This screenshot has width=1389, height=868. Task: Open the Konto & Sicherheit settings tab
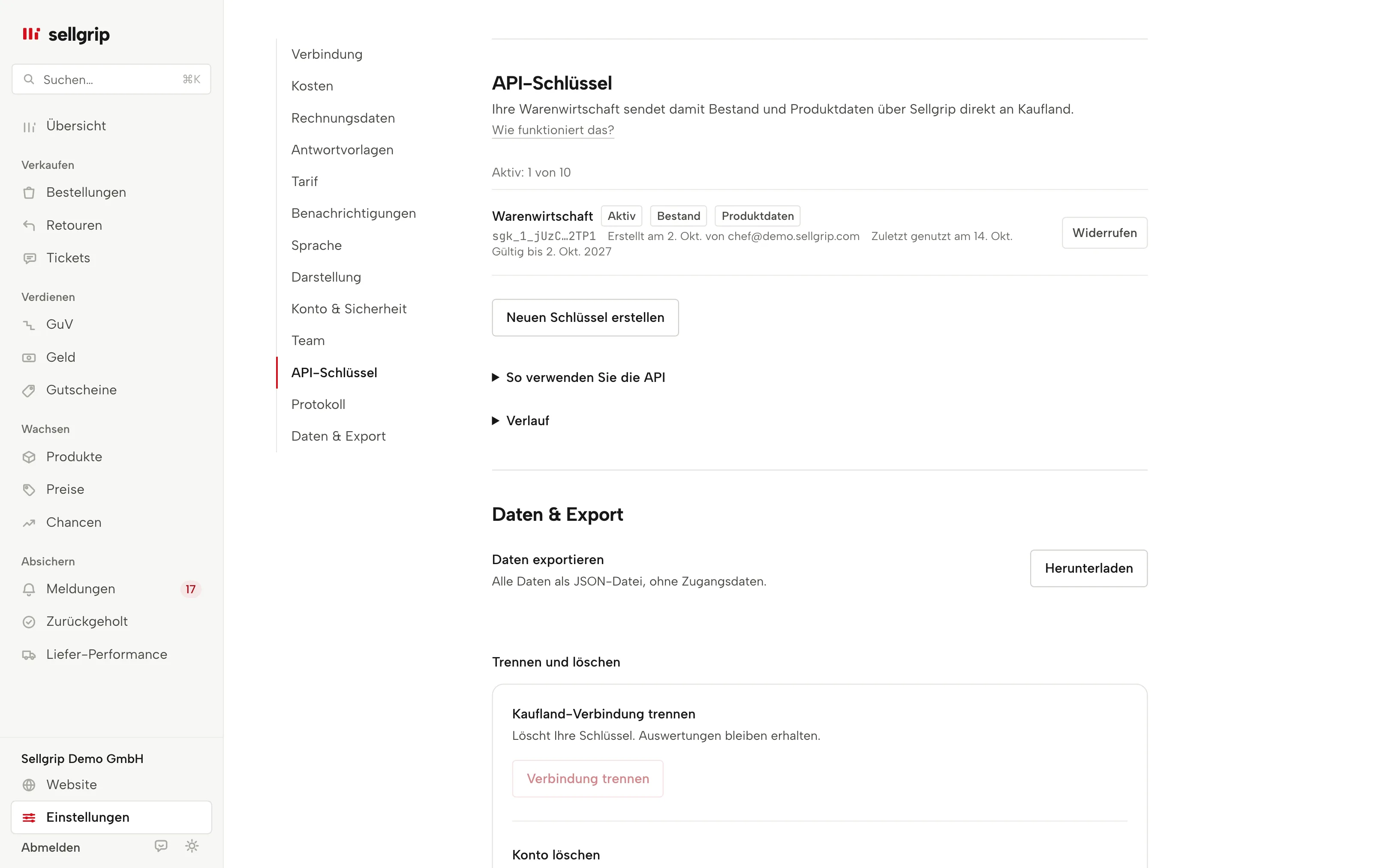[349, 309]
